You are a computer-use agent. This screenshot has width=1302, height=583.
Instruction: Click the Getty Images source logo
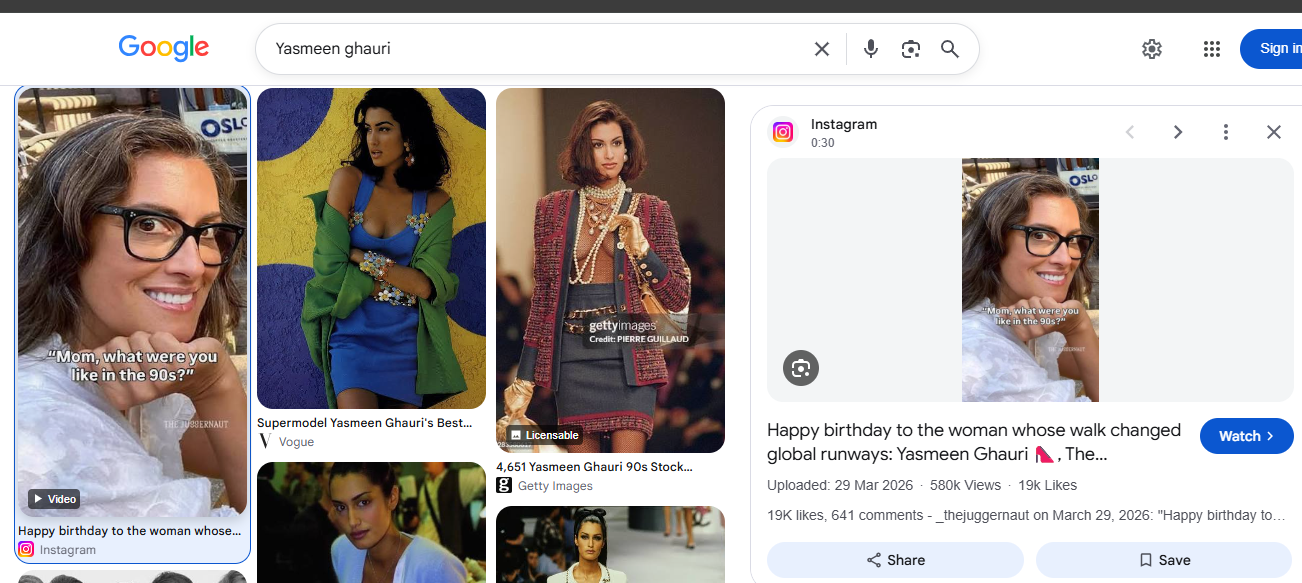pyautogui.click(x=504, y=485)
